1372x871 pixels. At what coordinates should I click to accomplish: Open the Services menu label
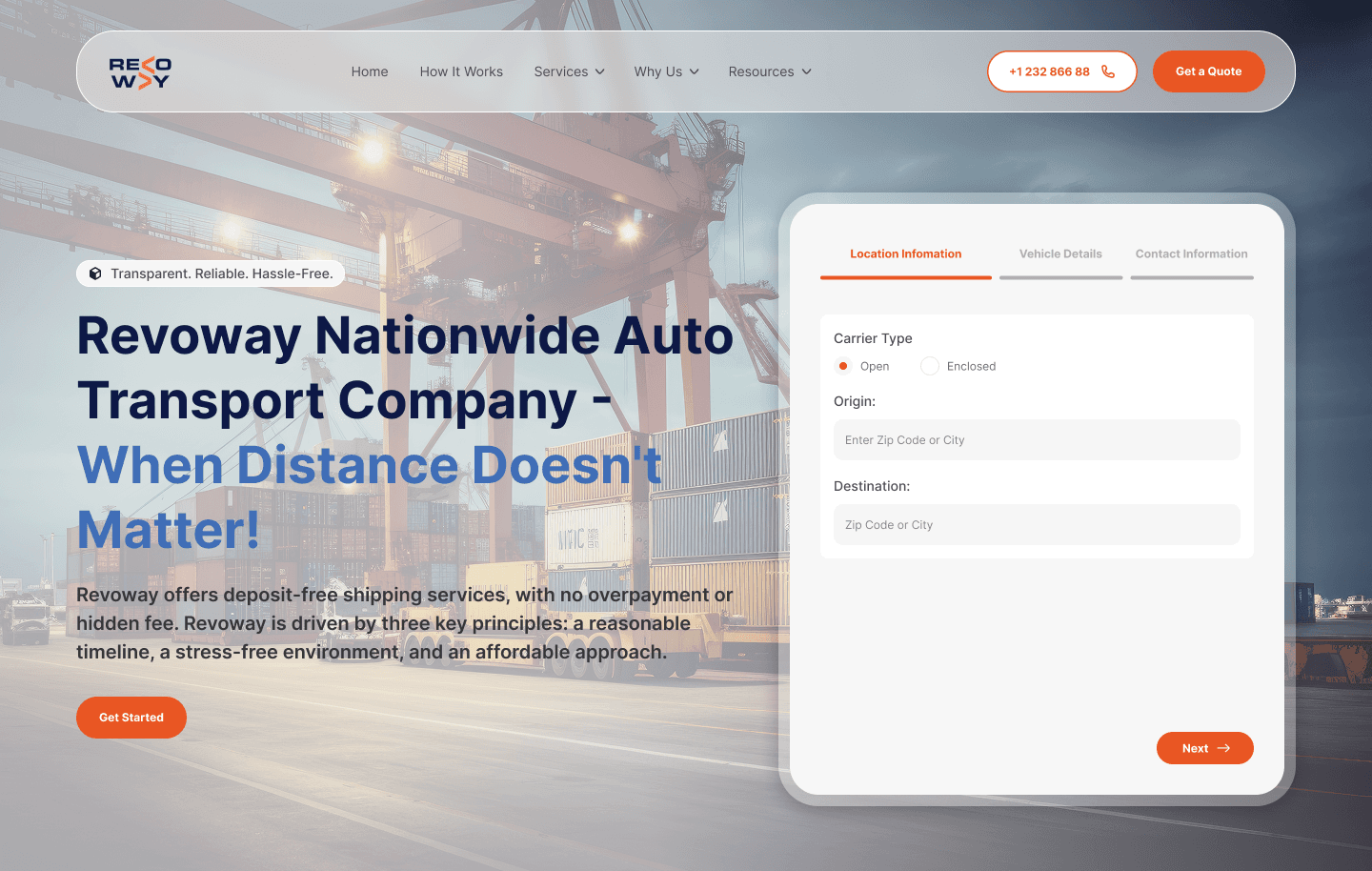click(x=561, y=71)
